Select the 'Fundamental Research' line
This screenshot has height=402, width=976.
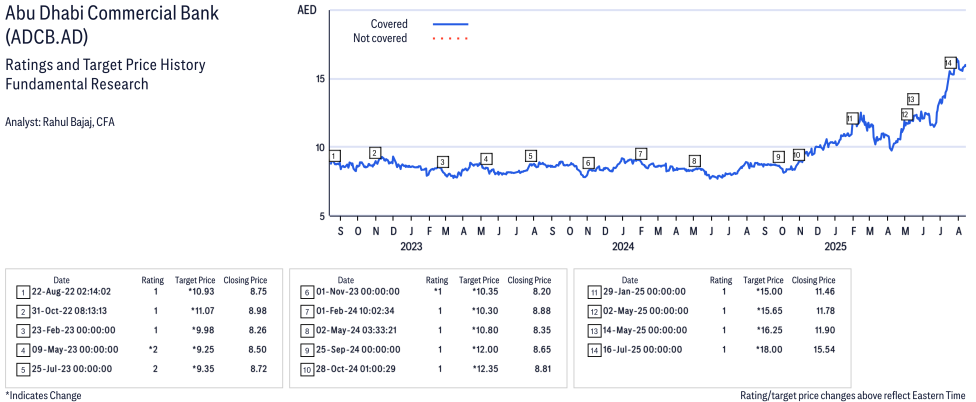tap(77, 84)
